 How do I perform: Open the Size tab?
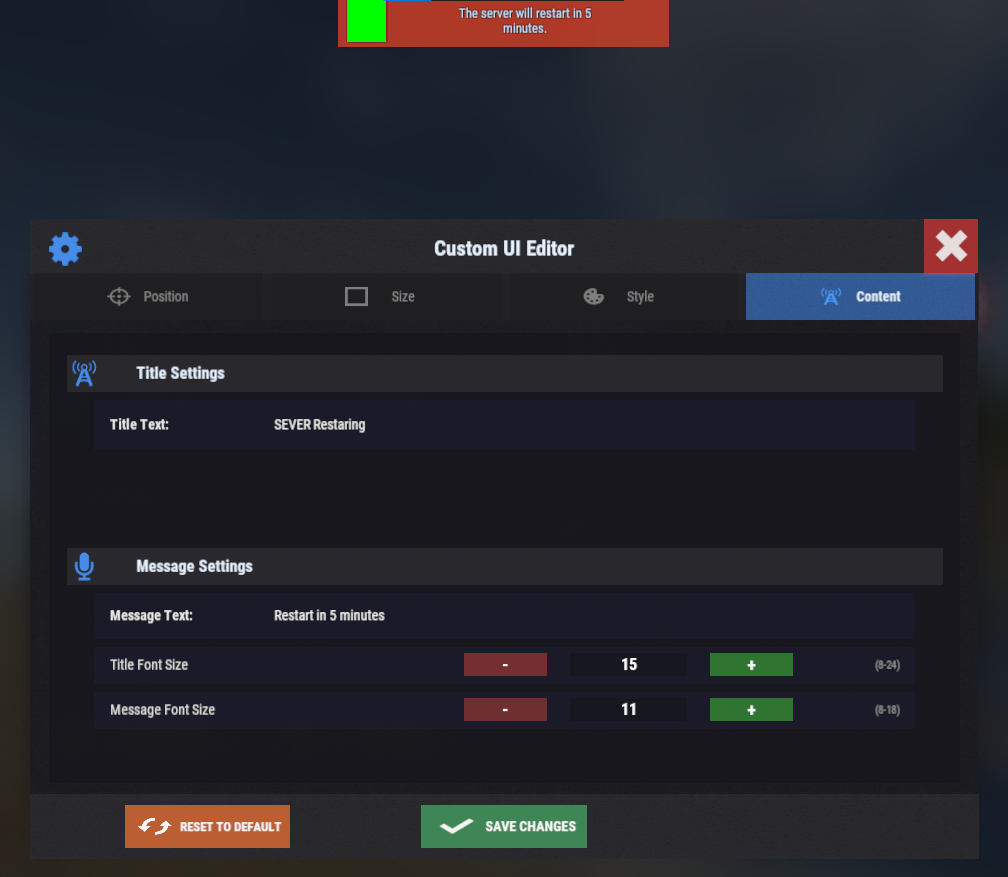(x=386, y=296)
